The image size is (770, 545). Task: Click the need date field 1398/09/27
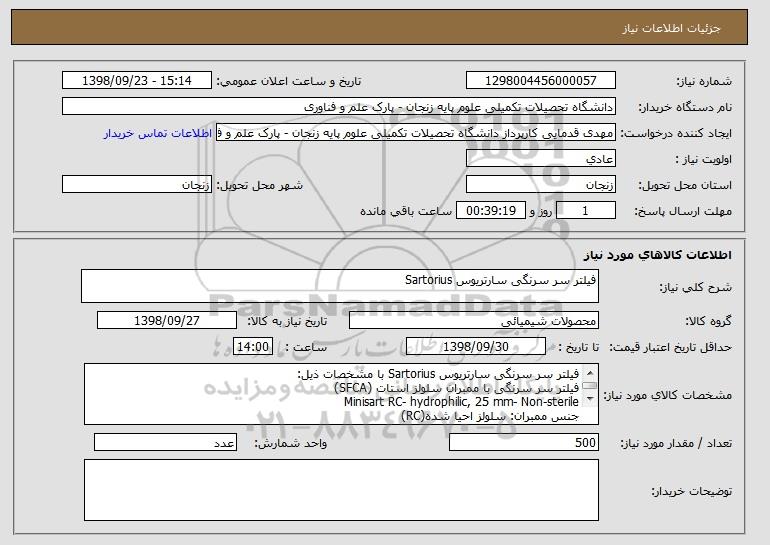(167, 321)
